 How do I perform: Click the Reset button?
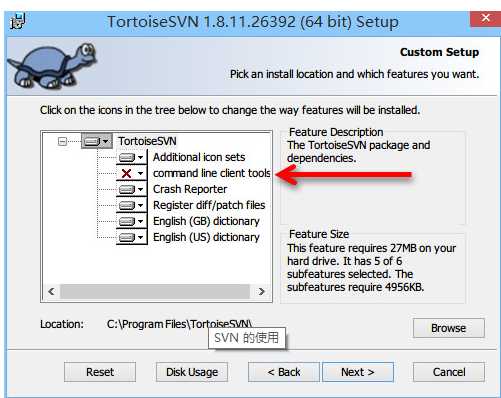[x=100, y=372]
